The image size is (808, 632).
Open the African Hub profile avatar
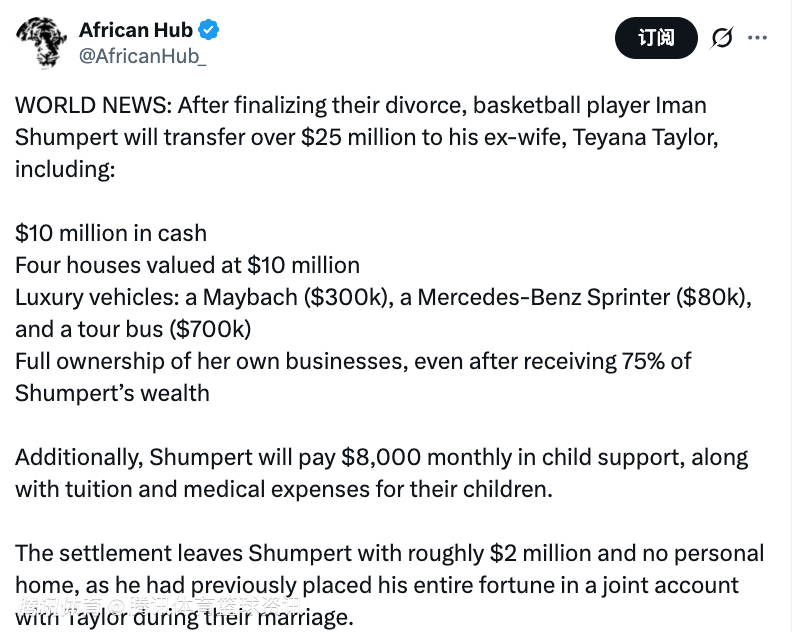[39, 43]
